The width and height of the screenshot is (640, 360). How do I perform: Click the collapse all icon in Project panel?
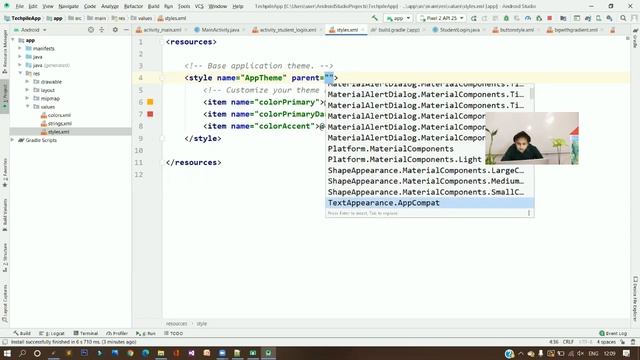pos(102,30)
